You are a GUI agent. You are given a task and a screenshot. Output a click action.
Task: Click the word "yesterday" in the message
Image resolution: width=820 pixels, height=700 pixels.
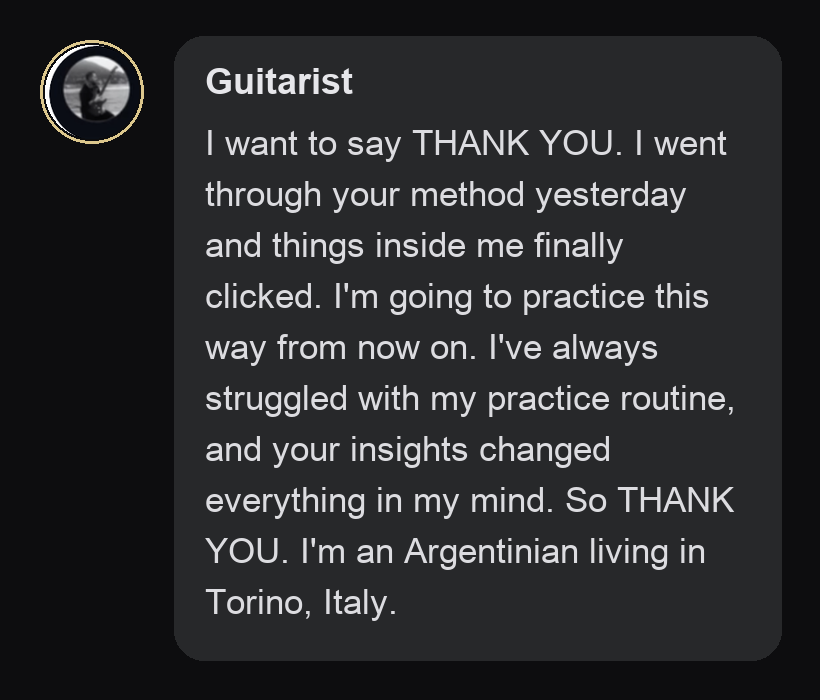click(610, 196)
